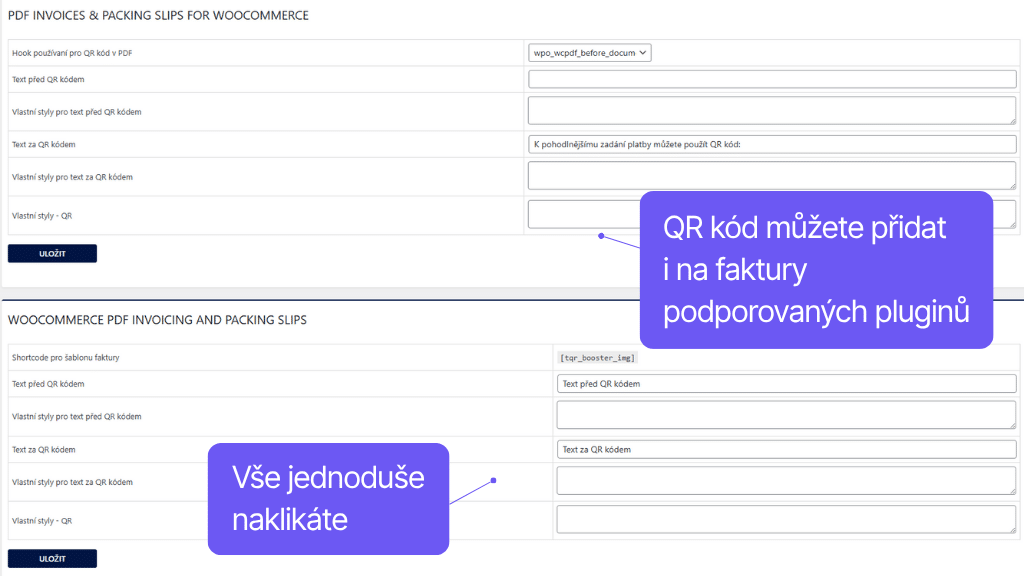Image resolution: width=1024 pixels, height=576 pixels.
Task: Click the field containing 'K pohodlnějšímu zadání platby'
Action: (771, 144)
